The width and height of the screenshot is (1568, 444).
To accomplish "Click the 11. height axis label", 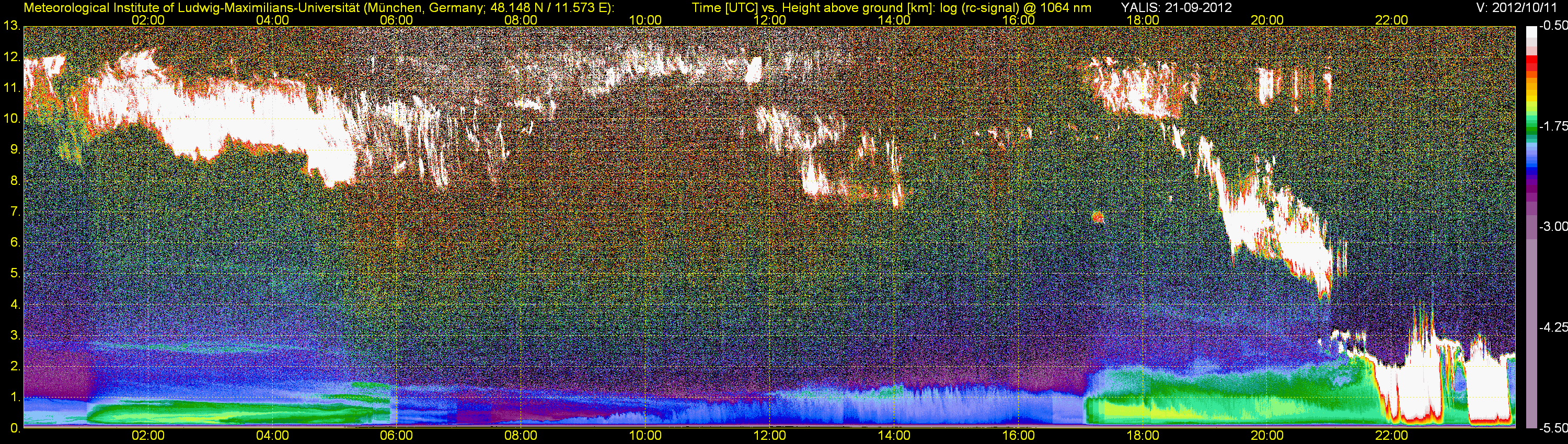I will 12,88.
